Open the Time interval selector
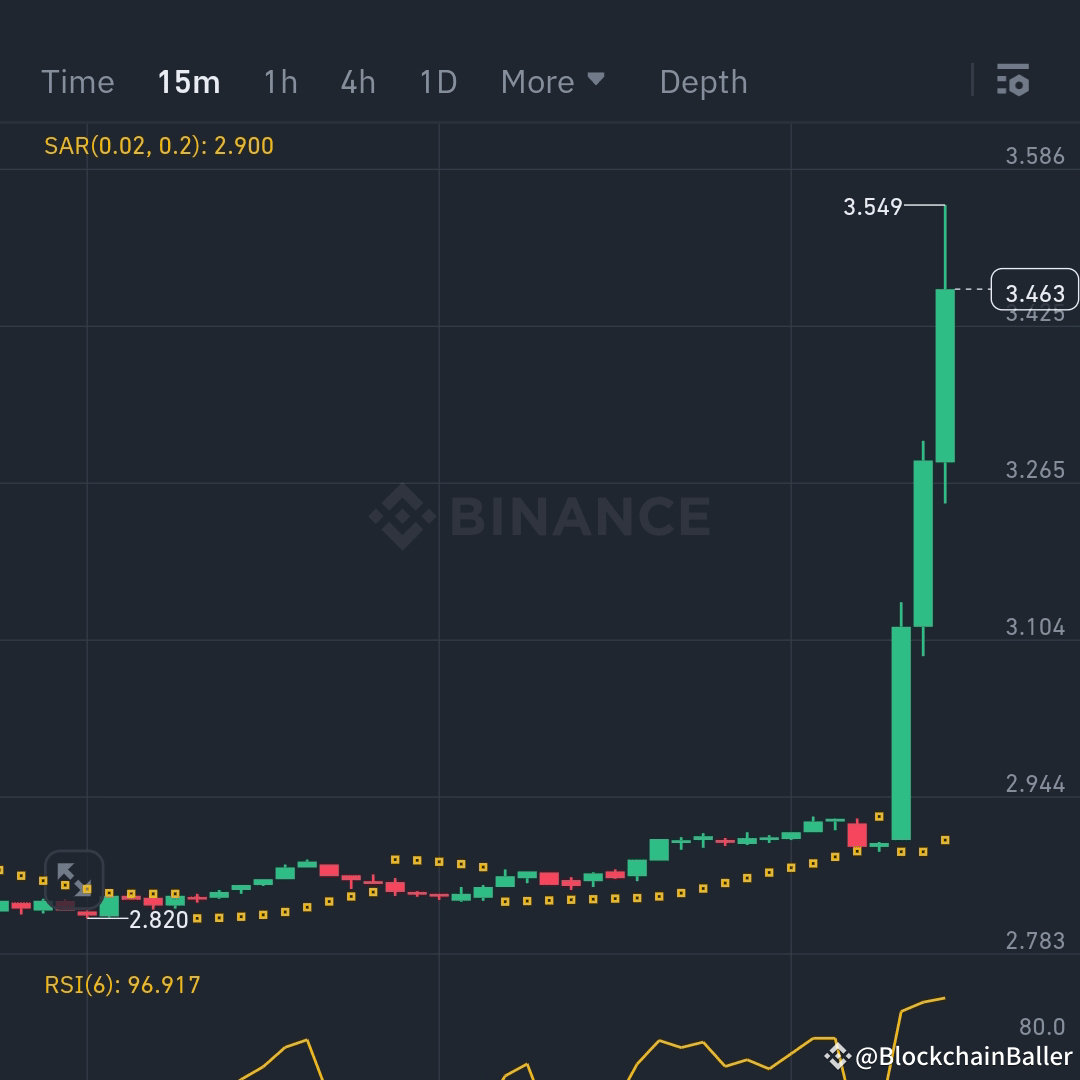 77,82
